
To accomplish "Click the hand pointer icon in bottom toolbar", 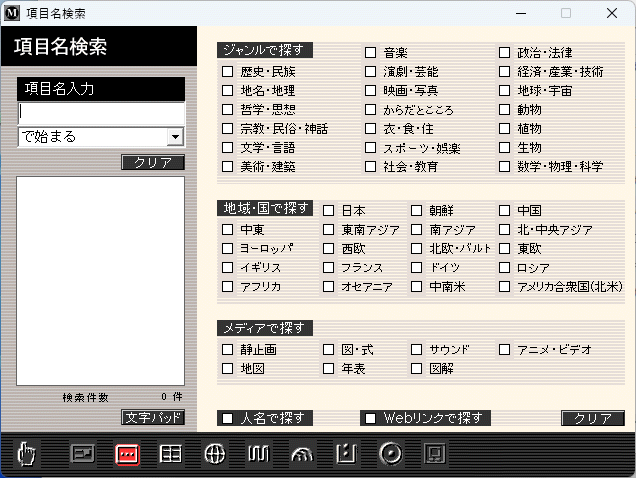I will (26, 455).
